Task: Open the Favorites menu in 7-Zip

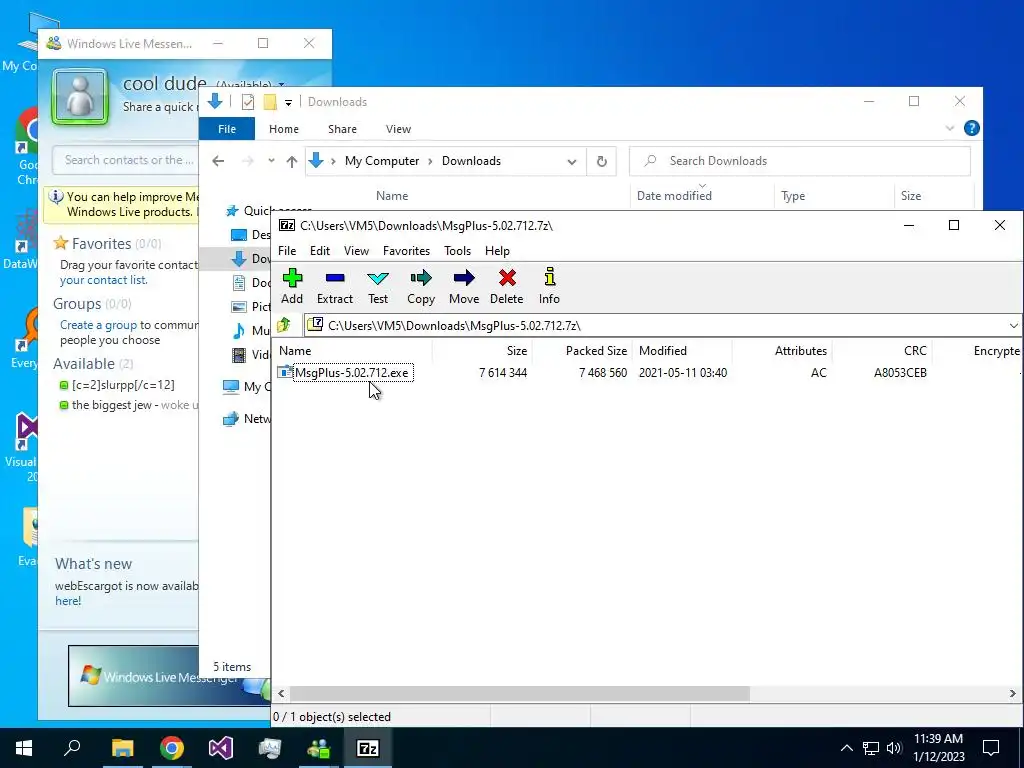Action: (406, 251)
